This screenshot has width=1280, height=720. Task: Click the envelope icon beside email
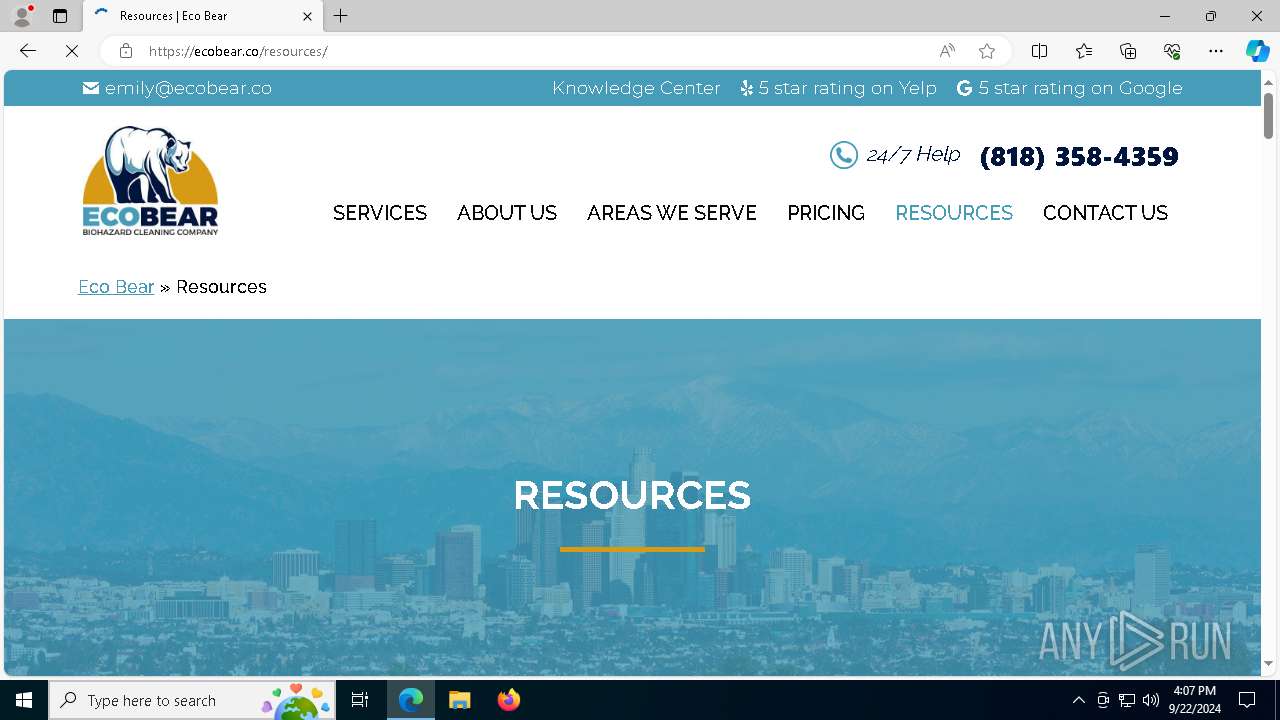[x=91, y=88]
